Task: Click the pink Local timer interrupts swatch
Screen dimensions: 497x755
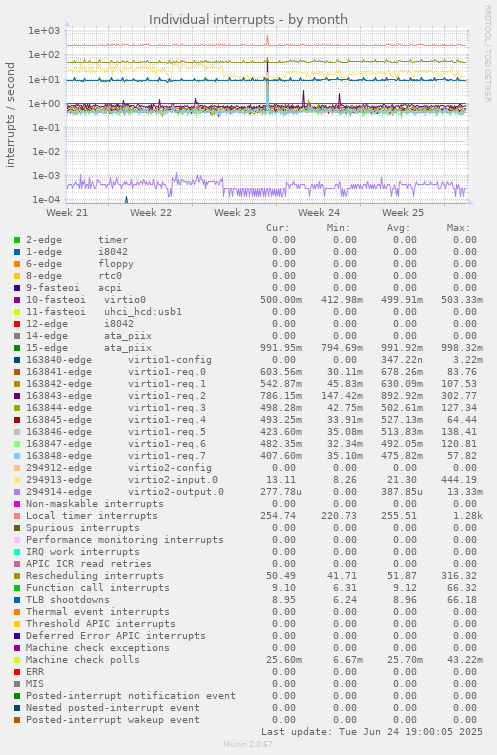Action: pyautogui.click(x=17, y=516)
